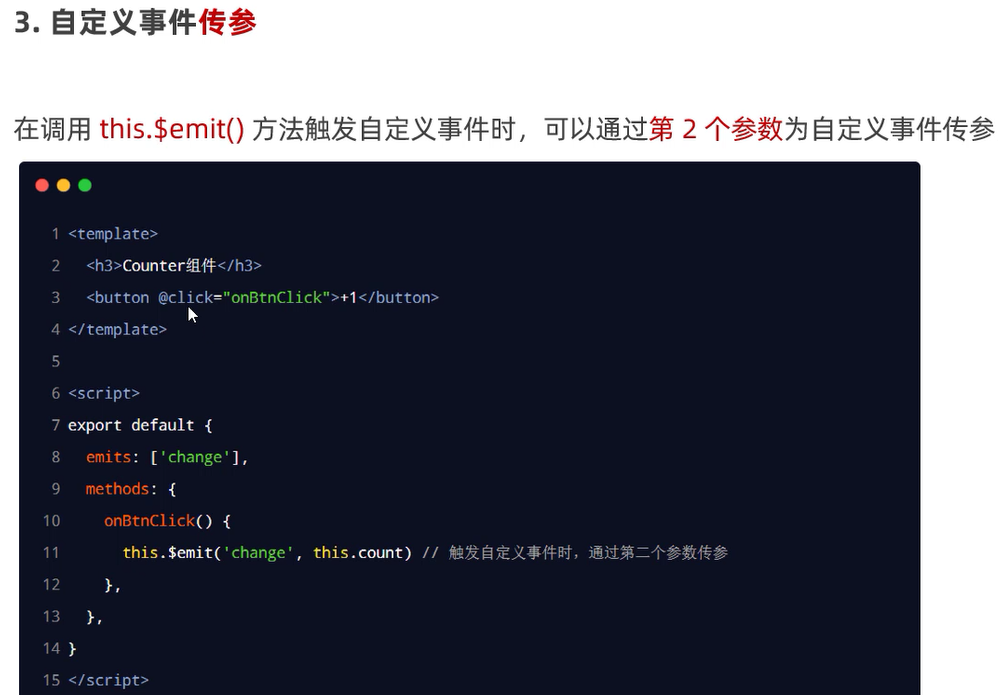
Task: Click the green "onBtnClick" string on line 3
Action: point(278,298)
